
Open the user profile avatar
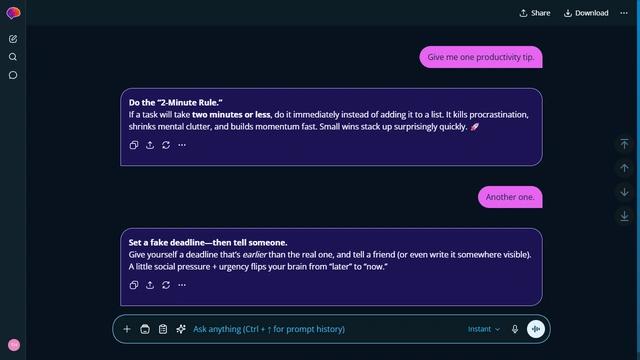coord(14,344)
